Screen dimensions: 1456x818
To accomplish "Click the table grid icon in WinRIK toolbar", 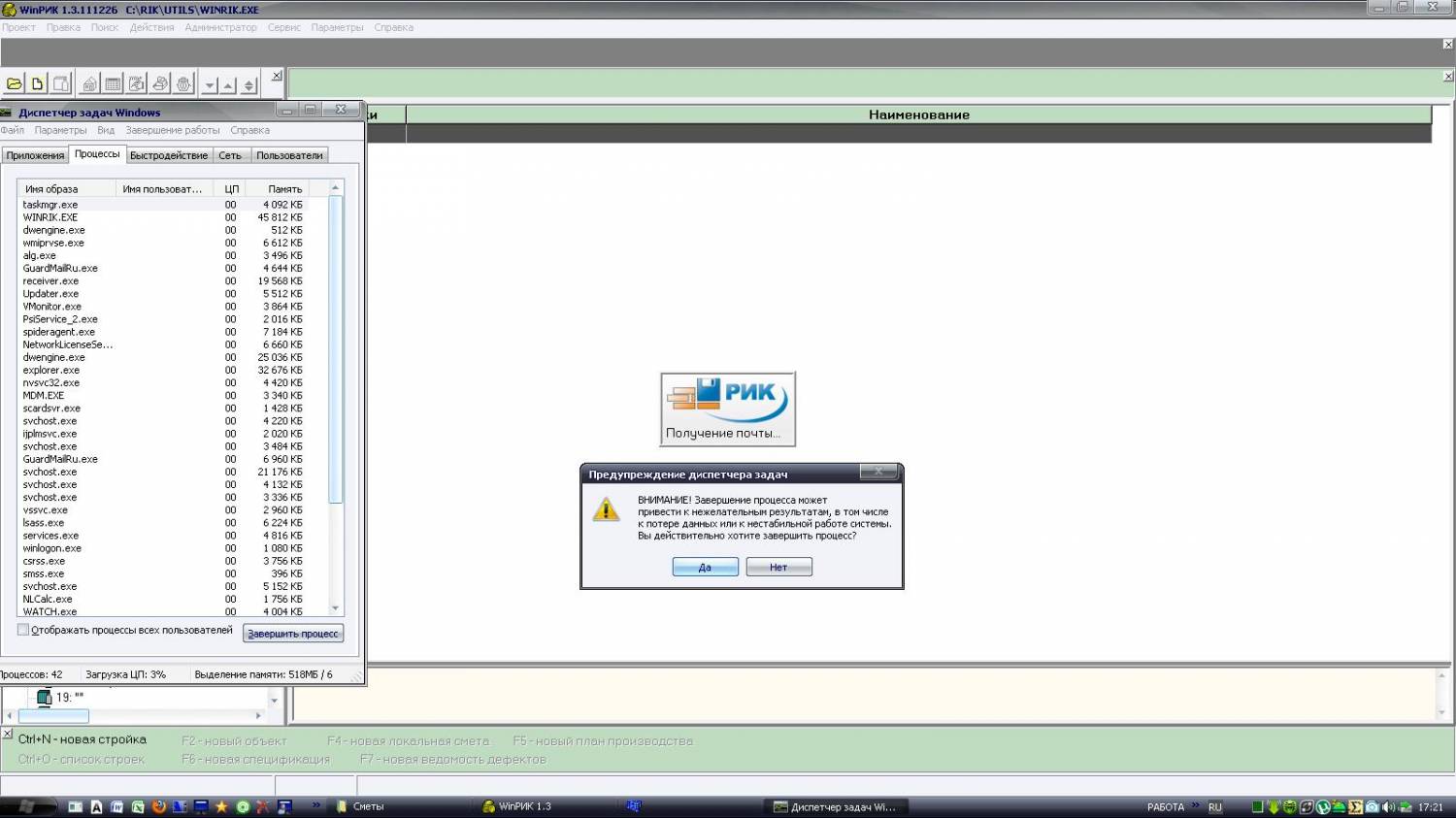I will (113, 84).
